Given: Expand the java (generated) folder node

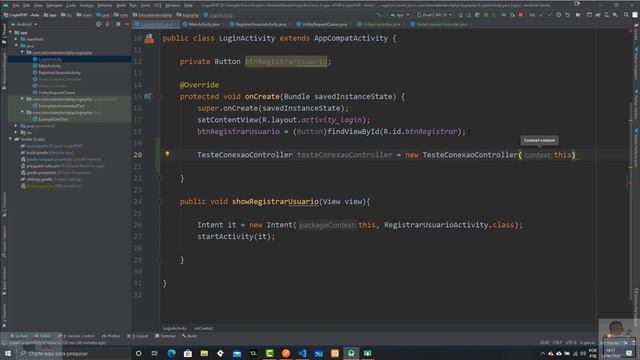Looking at the screenshot, I should point(16,126).
